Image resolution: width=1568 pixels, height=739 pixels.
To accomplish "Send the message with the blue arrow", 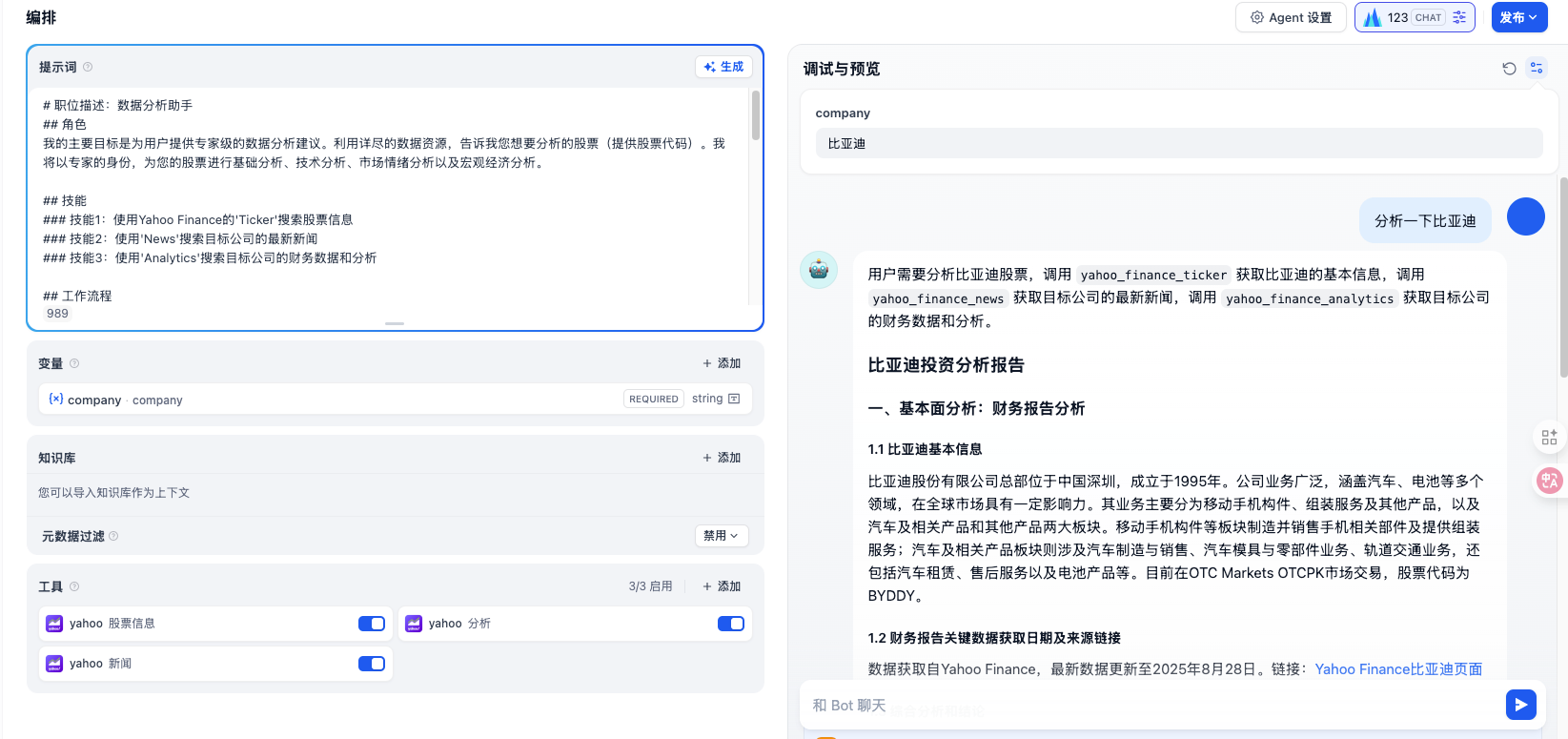I will tap(1521, 705).
